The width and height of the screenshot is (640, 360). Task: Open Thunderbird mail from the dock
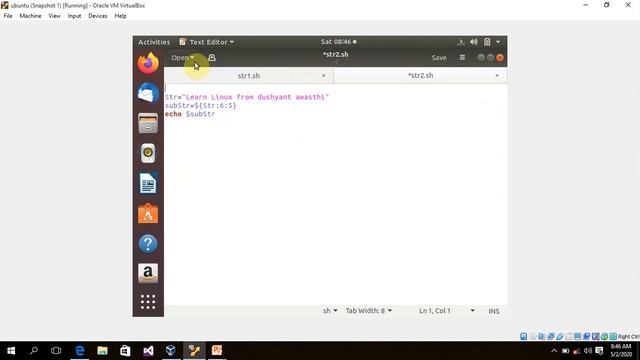click(x=148, y=93)
